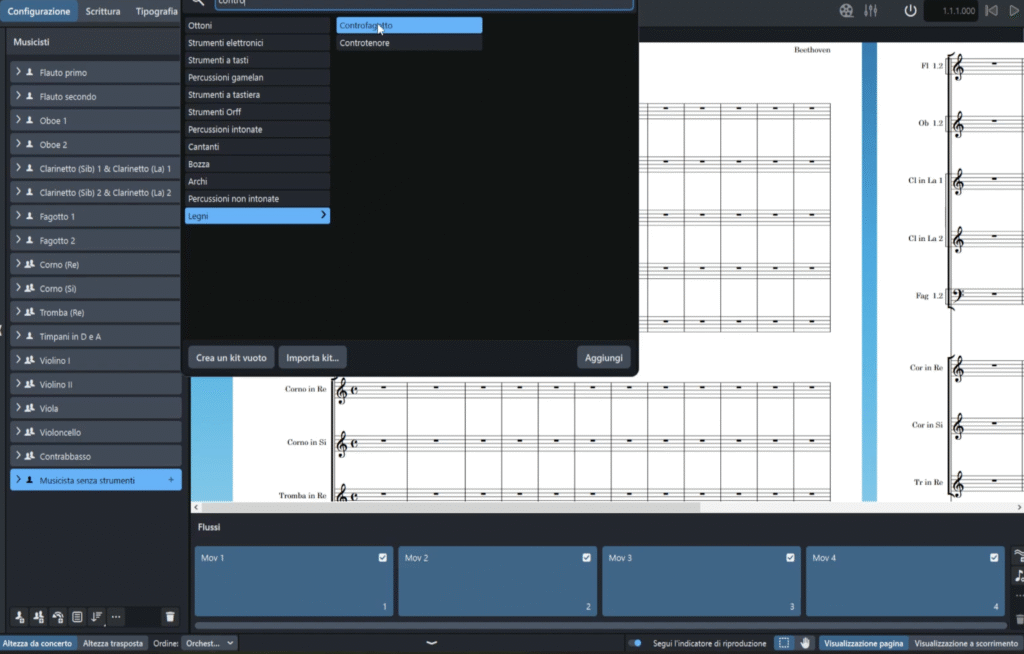Click the Aggiungi button
Viewport: 1024px width, 654px height.
[x=604, y=357]
